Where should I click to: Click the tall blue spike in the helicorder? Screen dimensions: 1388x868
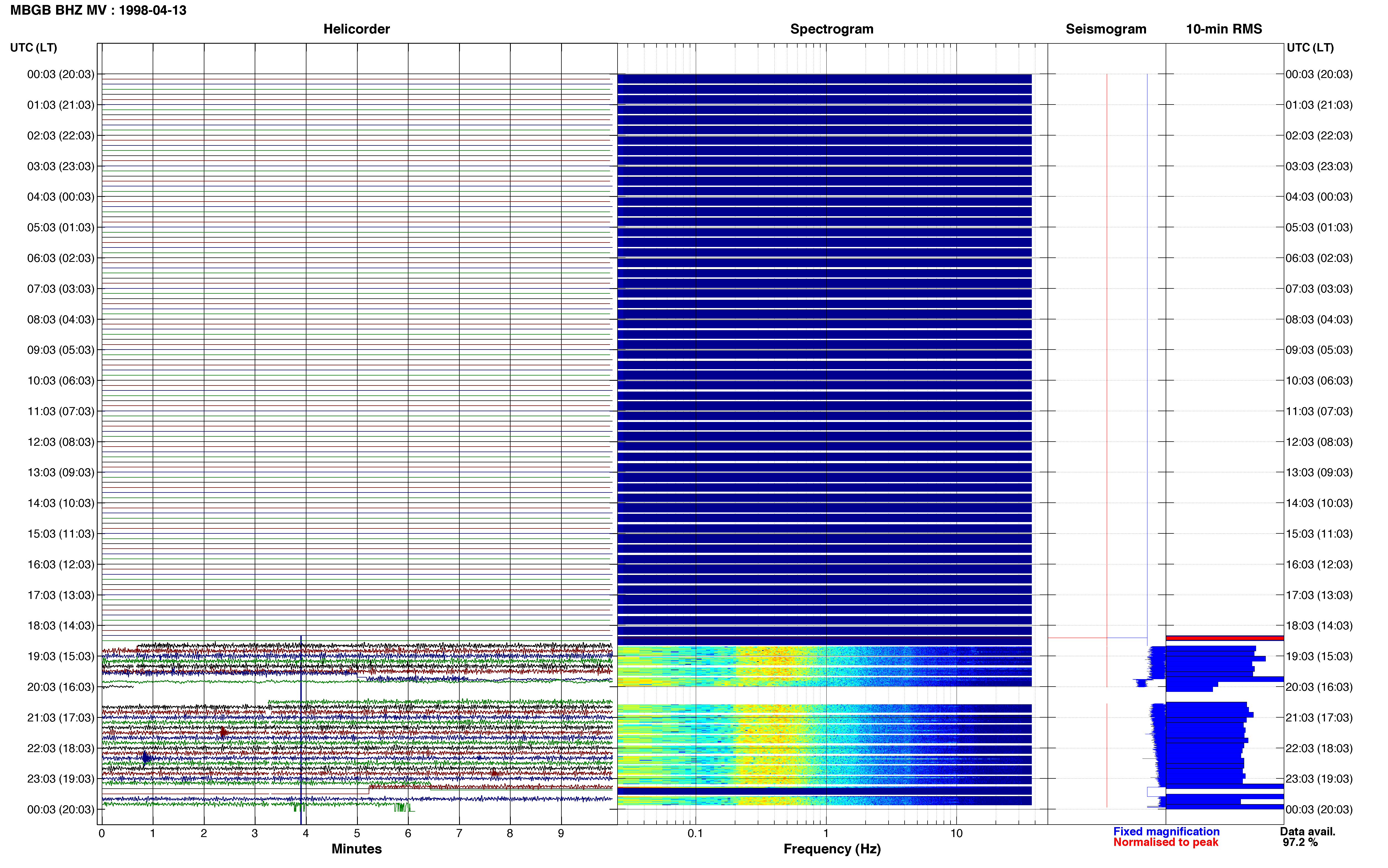coord(301,729)
